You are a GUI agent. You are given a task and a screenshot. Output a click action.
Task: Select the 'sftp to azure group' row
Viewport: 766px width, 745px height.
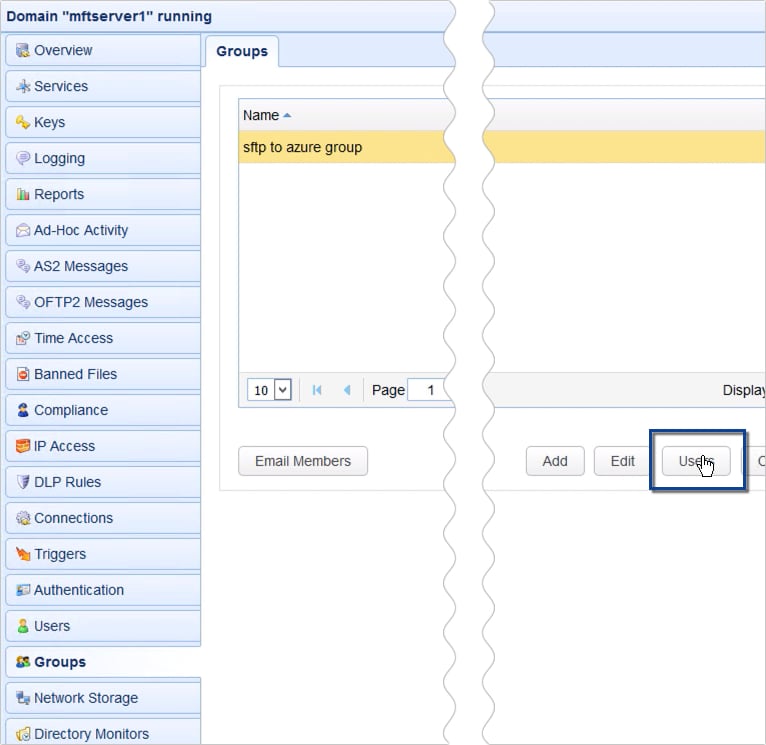[340, 147]
